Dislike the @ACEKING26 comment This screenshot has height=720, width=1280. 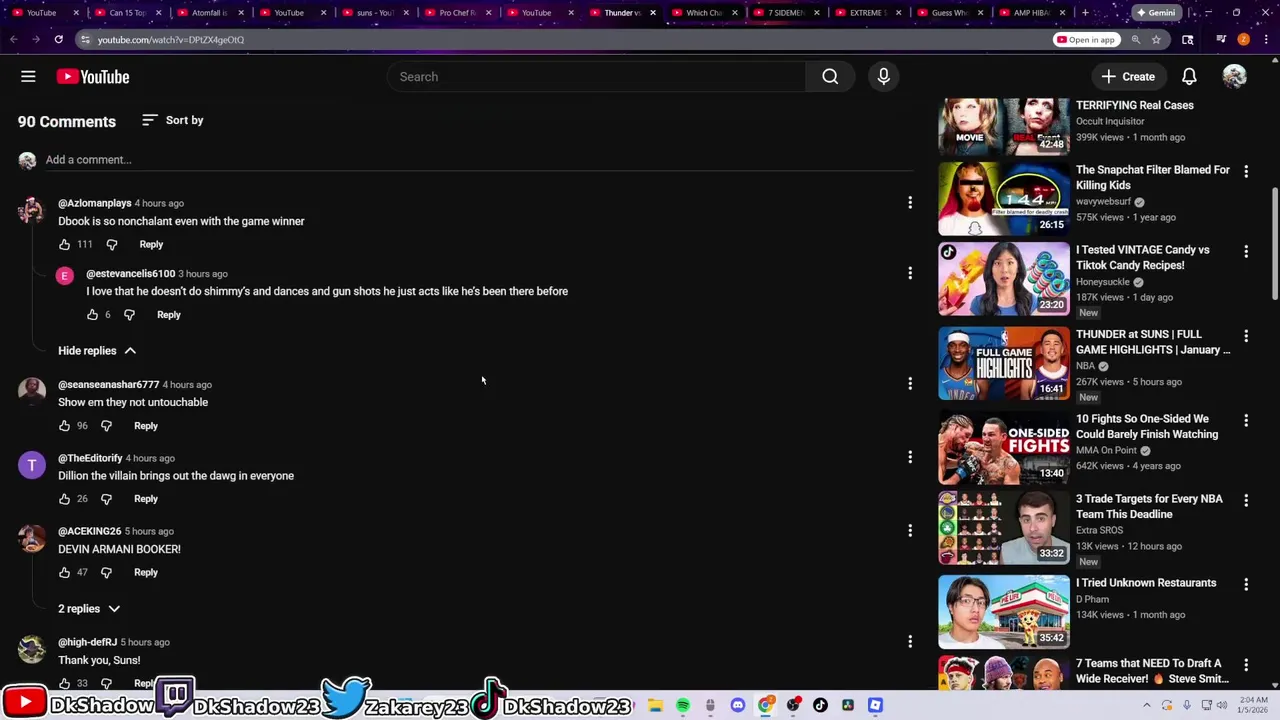click(x=106, y=573)
